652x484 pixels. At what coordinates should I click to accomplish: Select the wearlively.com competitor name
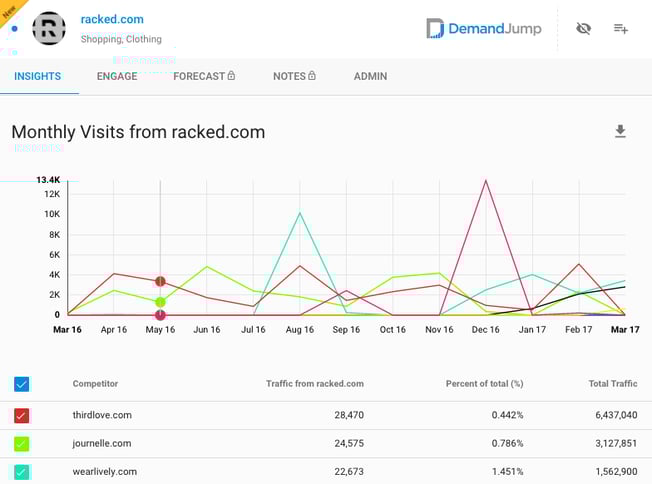coord(104,472)
